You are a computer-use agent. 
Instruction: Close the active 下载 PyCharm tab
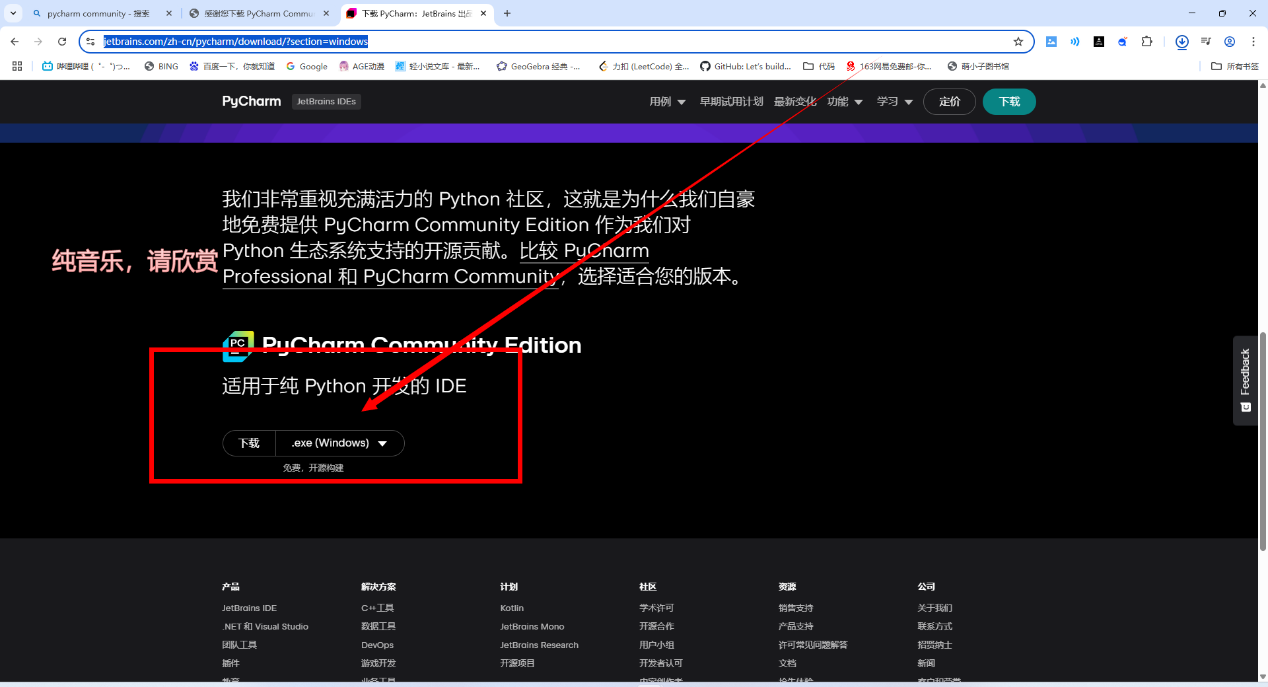tap(484, 13)
